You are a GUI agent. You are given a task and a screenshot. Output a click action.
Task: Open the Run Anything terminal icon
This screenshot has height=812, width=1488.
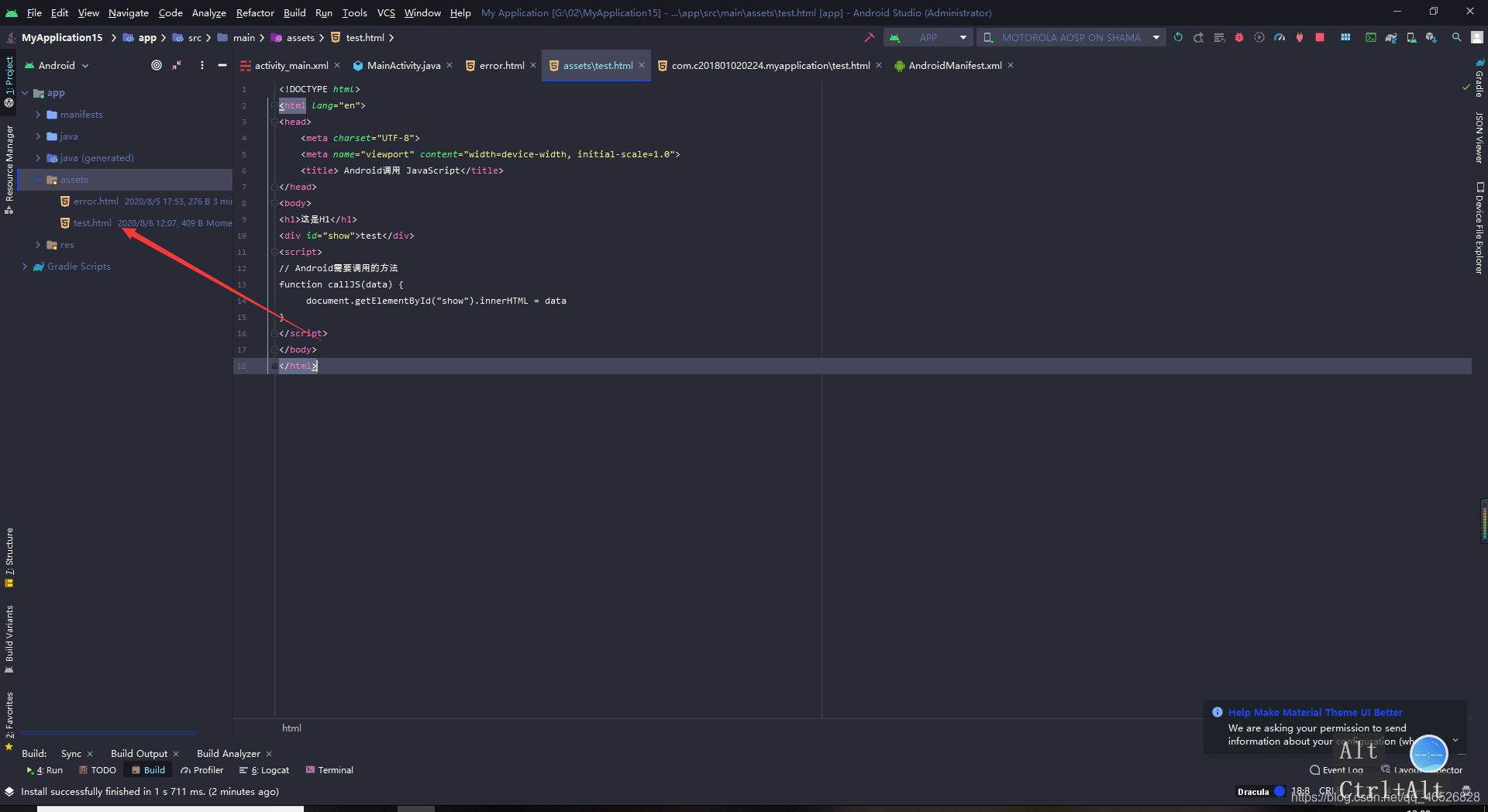(x=1371, y=37)
